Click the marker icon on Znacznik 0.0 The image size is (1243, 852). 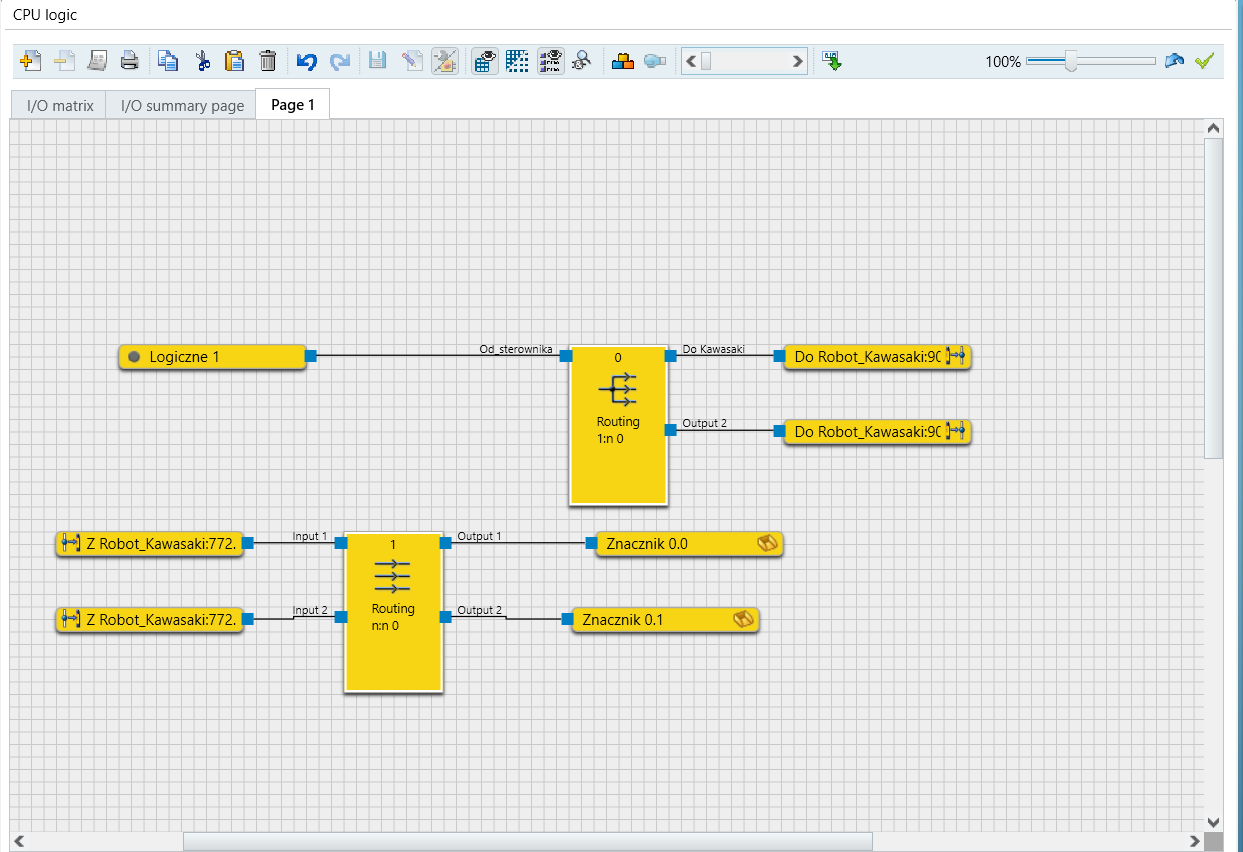[x=767, y=544]
